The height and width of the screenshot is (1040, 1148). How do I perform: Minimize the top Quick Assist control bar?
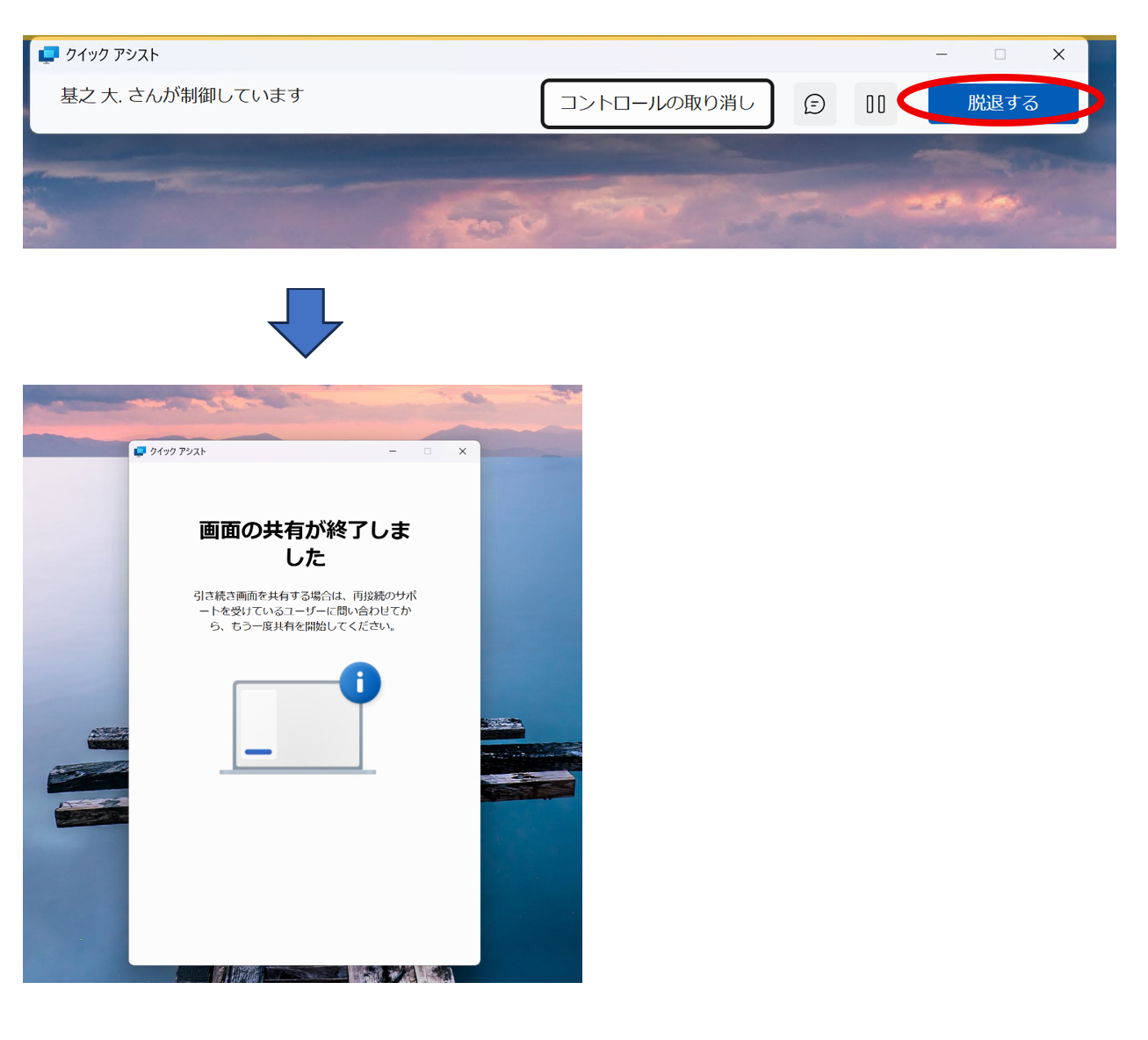pyautogui.click(x=942, y=54)
